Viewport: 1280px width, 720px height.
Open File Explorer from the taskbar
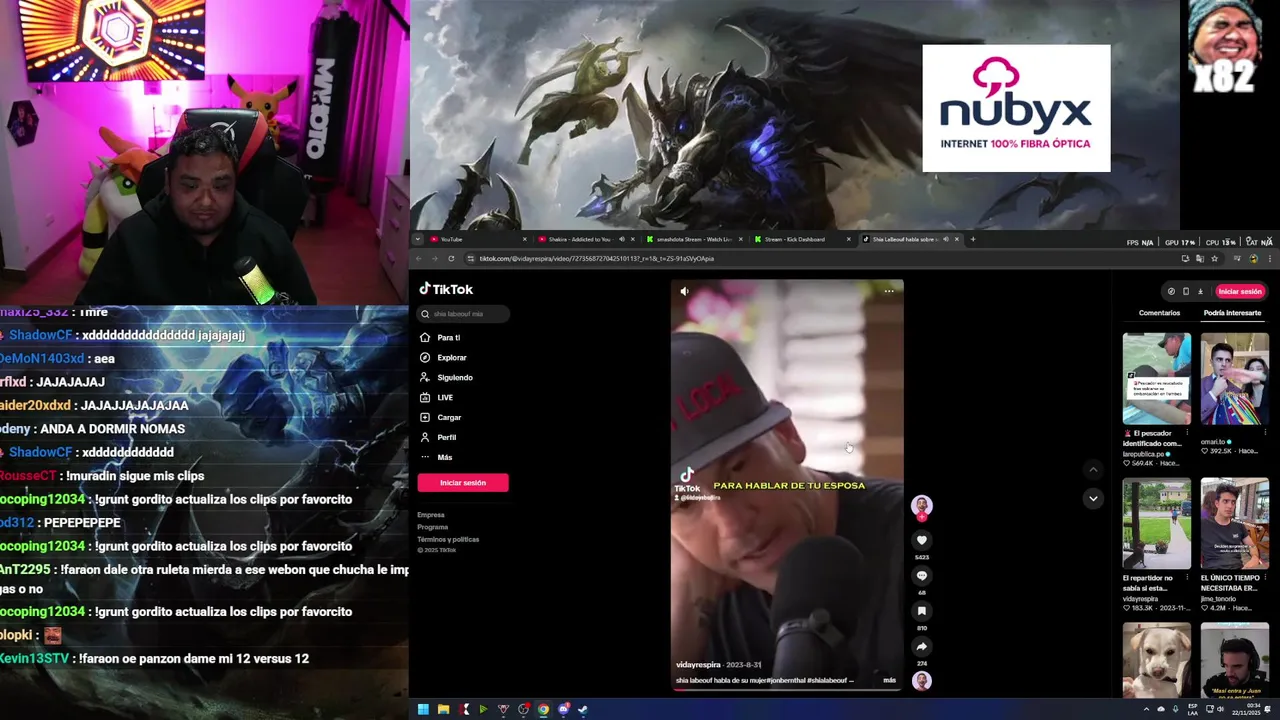pyautogui.click(x=443, y=710)
